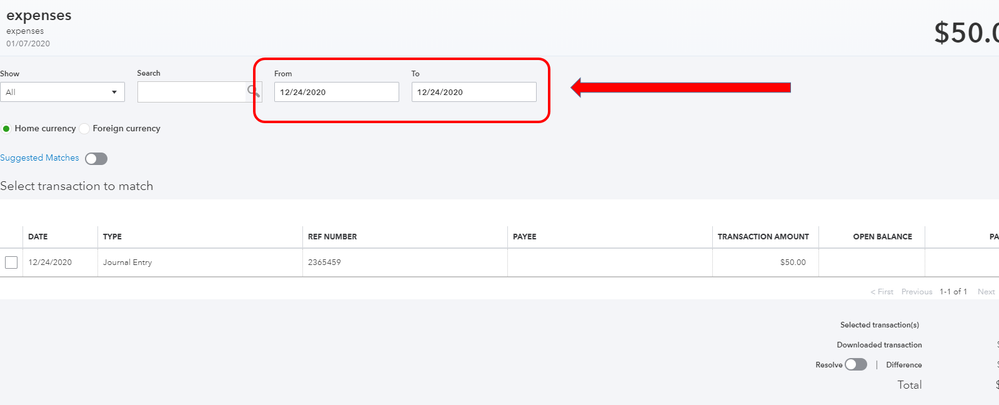Click the 1-1 of 1 pagination text

[953, 292]
